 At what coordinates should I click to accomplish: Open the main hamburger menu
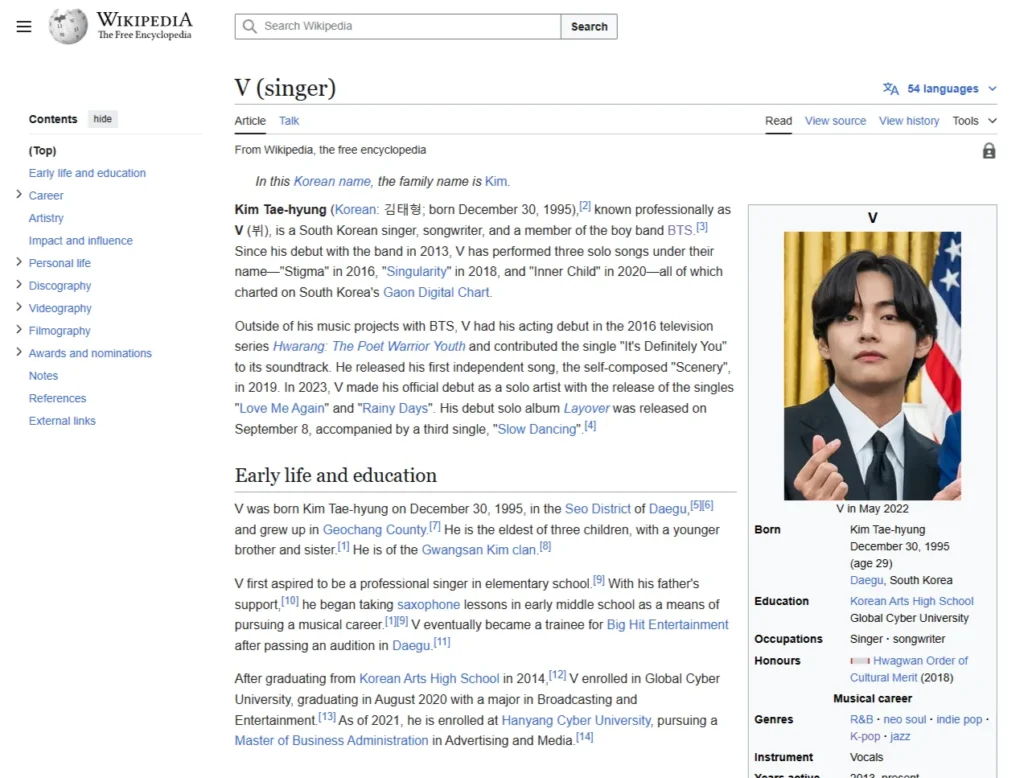(23, 26)
